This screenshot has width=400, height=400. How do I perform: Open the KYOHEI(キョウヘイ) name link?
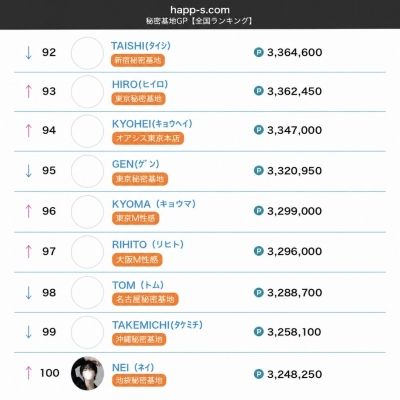[152, 124]
